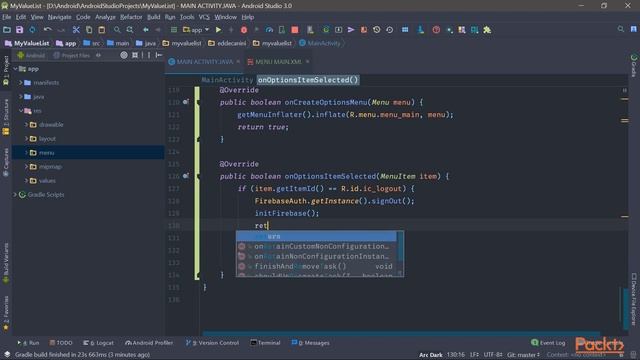Open the Event Log panel
Screen dimensions: 640x360
coord(548,343)
